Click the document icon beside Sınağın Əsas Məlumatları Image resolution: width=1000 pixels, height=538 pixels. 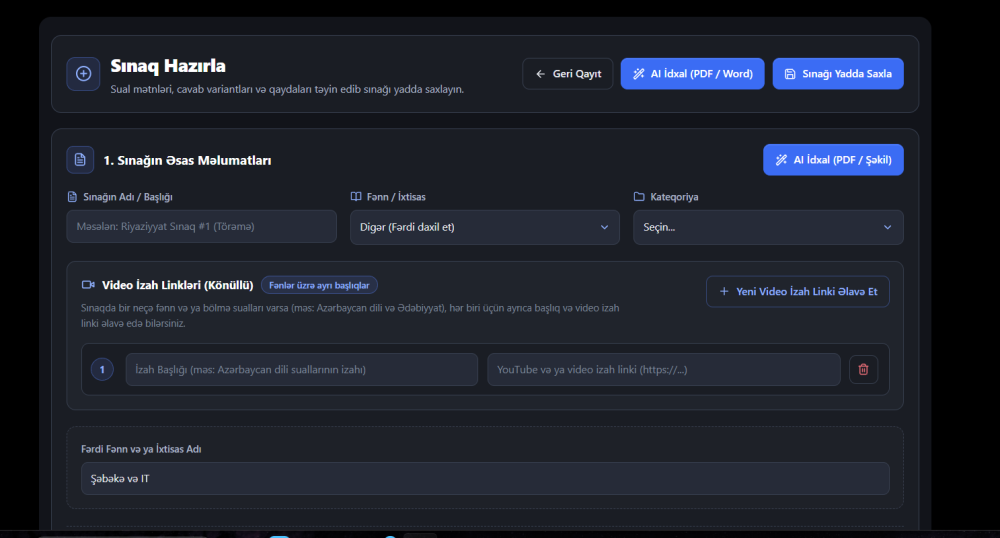coord(80,160)
